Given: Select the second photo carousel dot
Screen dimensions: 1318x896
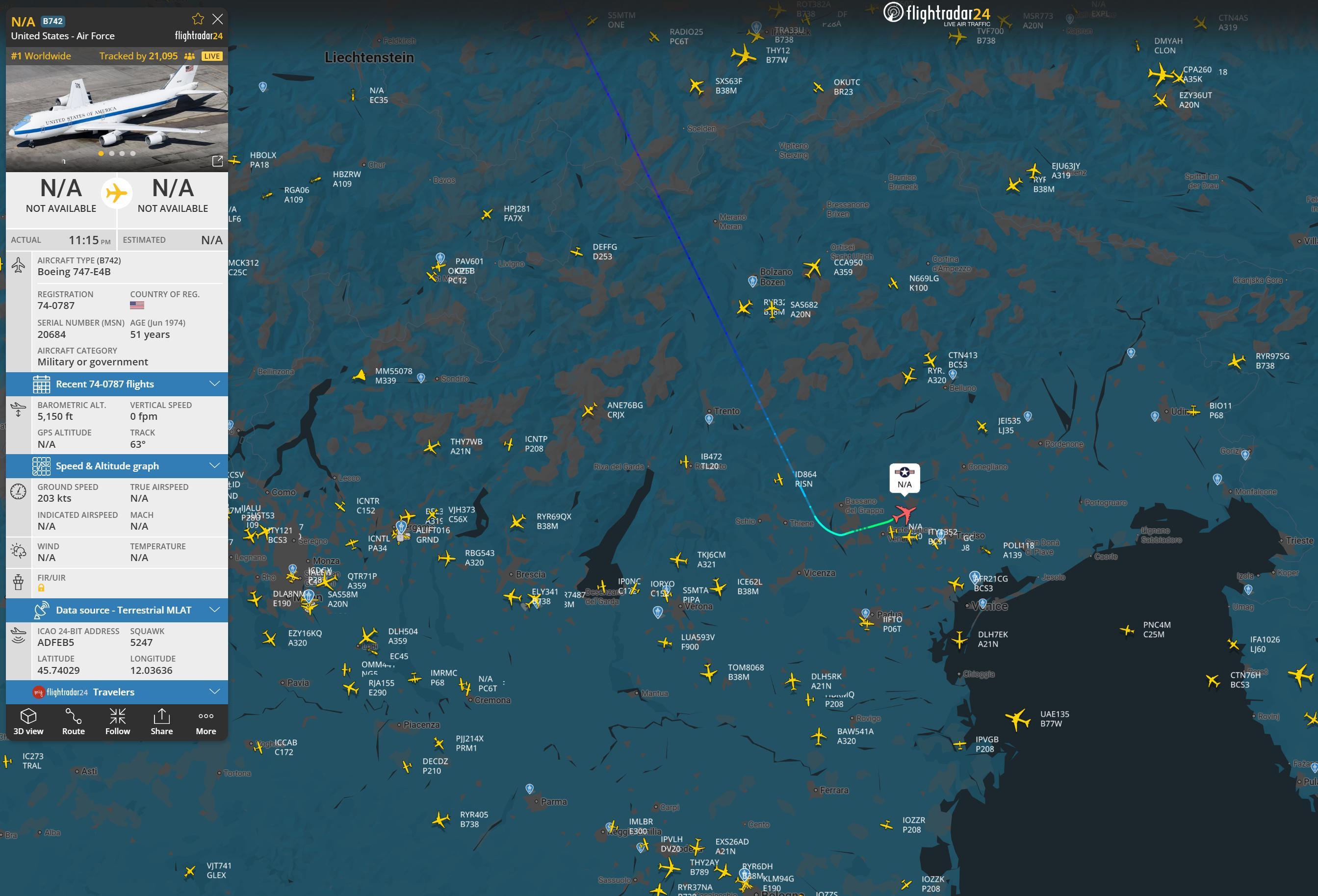Looking at the screenshot, I should click(x=112, y=153).
